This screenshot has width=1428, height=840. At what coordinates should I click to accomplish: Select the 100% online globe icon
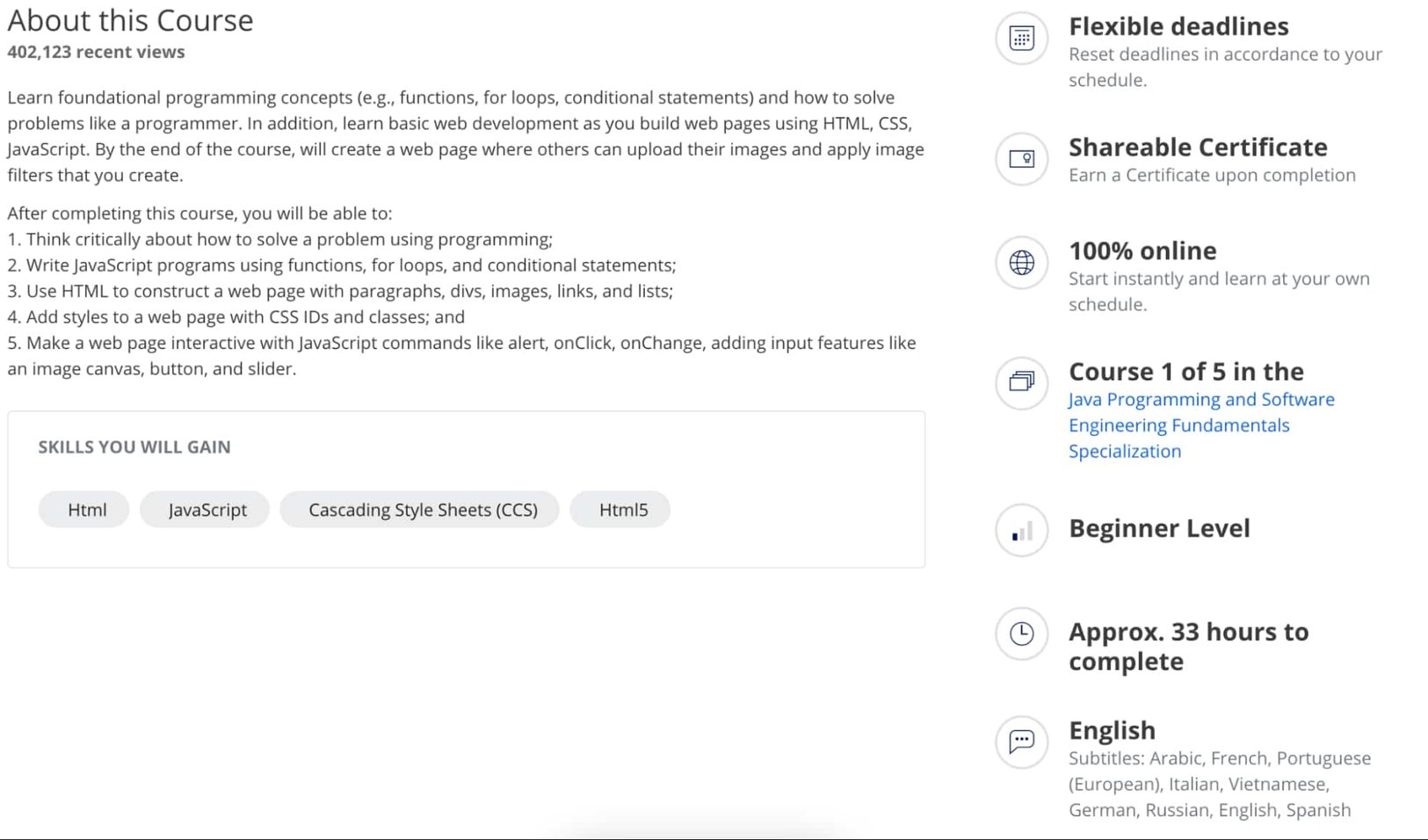tap(1020, 263)
